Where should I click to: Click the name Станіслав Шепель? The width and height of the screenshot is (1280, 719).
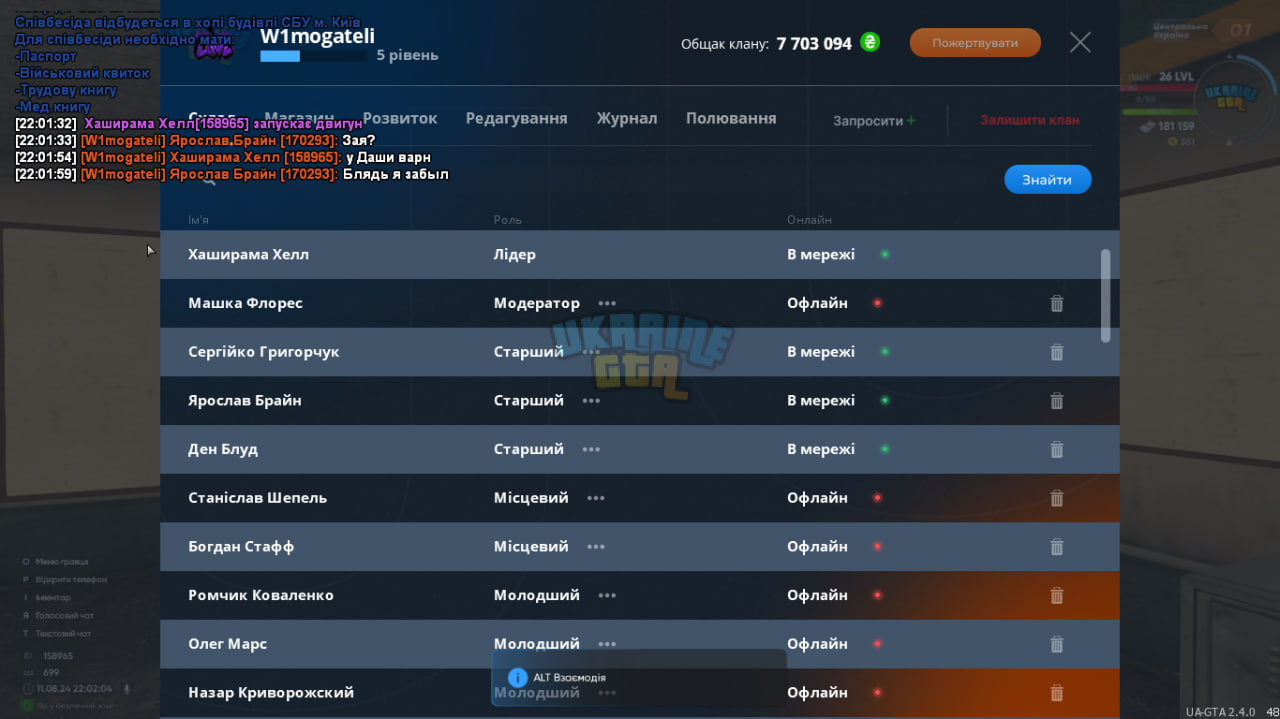pyautogui.click(x=257, y=498)
